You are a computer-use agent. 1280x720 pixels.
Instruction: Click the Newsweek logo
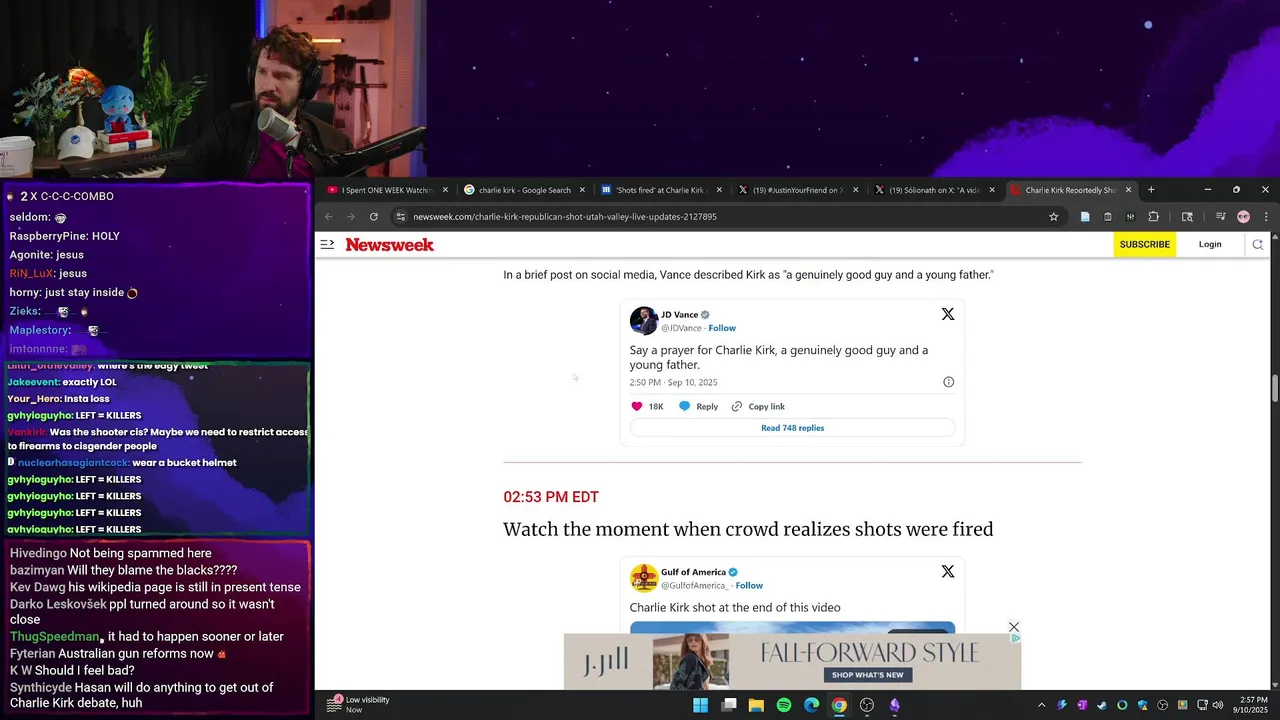(x=390, y=245)
